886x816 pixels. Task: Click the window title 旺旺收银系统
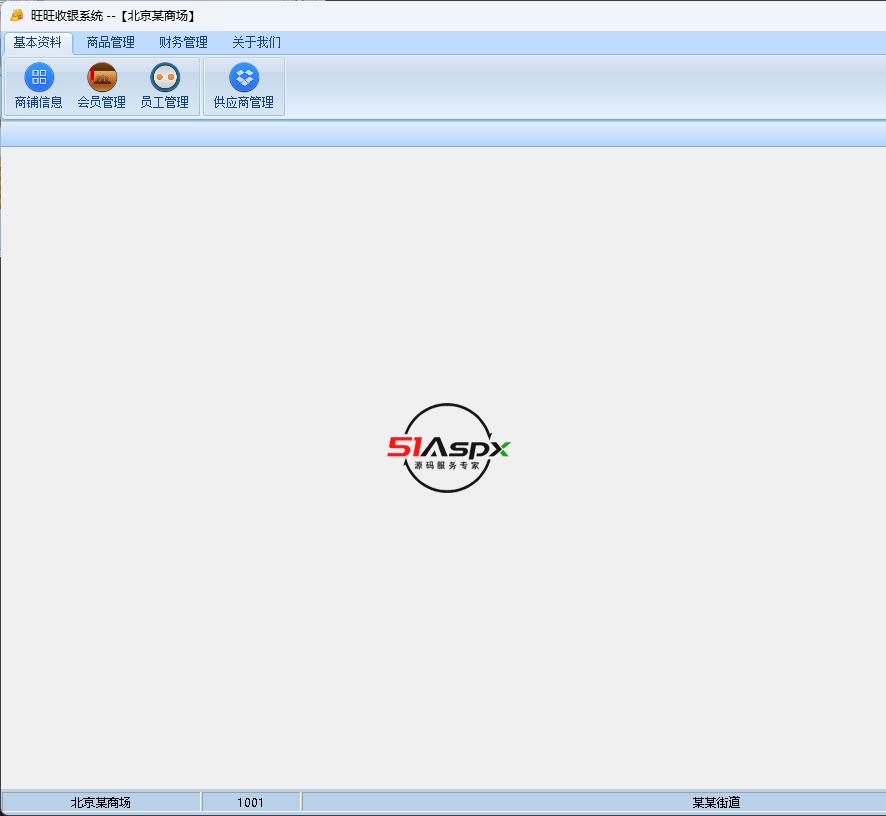(67, 16)
